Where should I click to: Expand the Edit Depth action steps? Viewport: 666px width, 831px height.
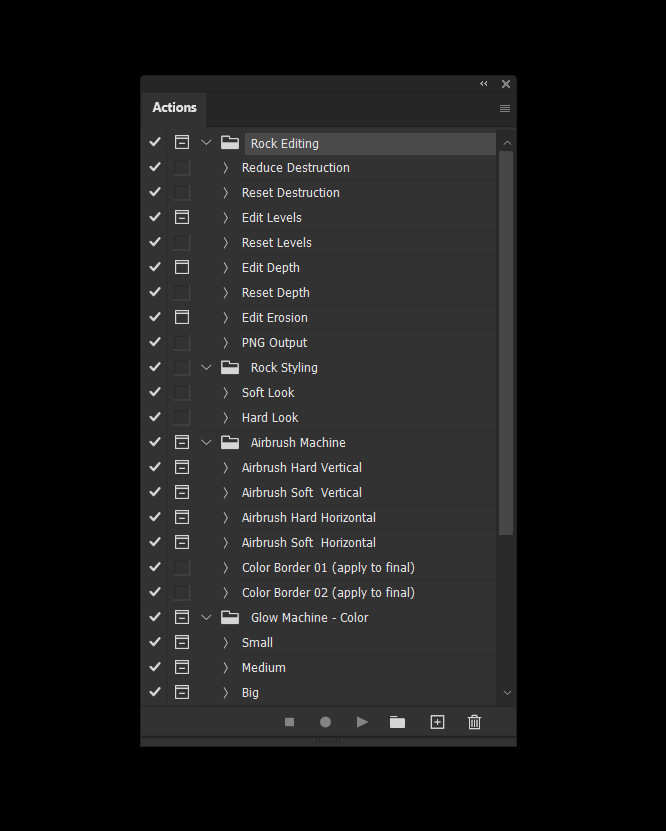pos(225,268)
